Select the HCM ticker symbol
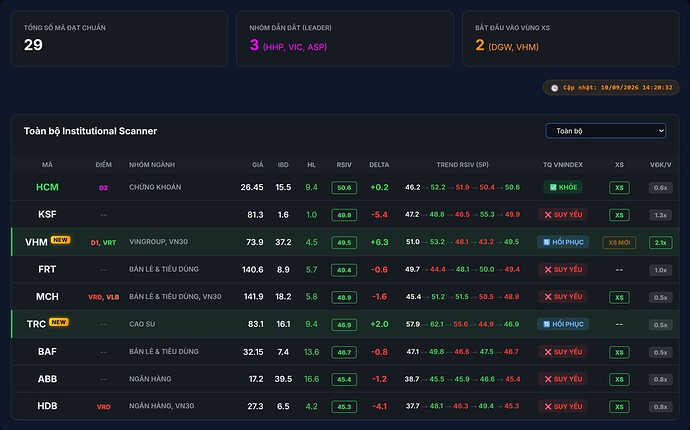 47,187
